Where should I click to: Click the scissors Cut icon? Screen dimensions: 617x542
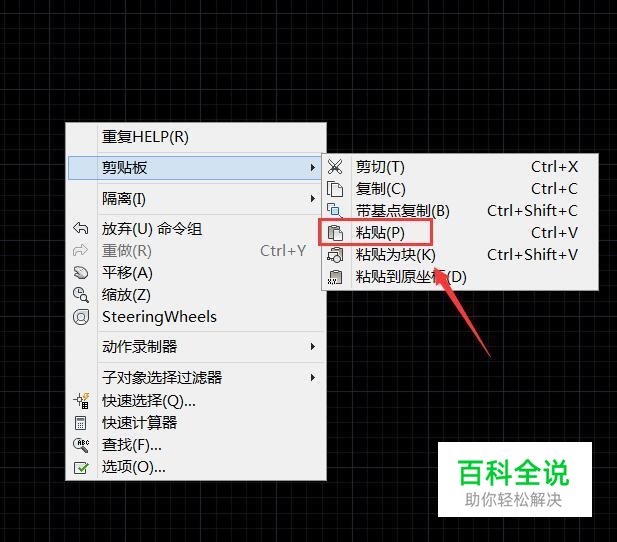pos(335,166)
